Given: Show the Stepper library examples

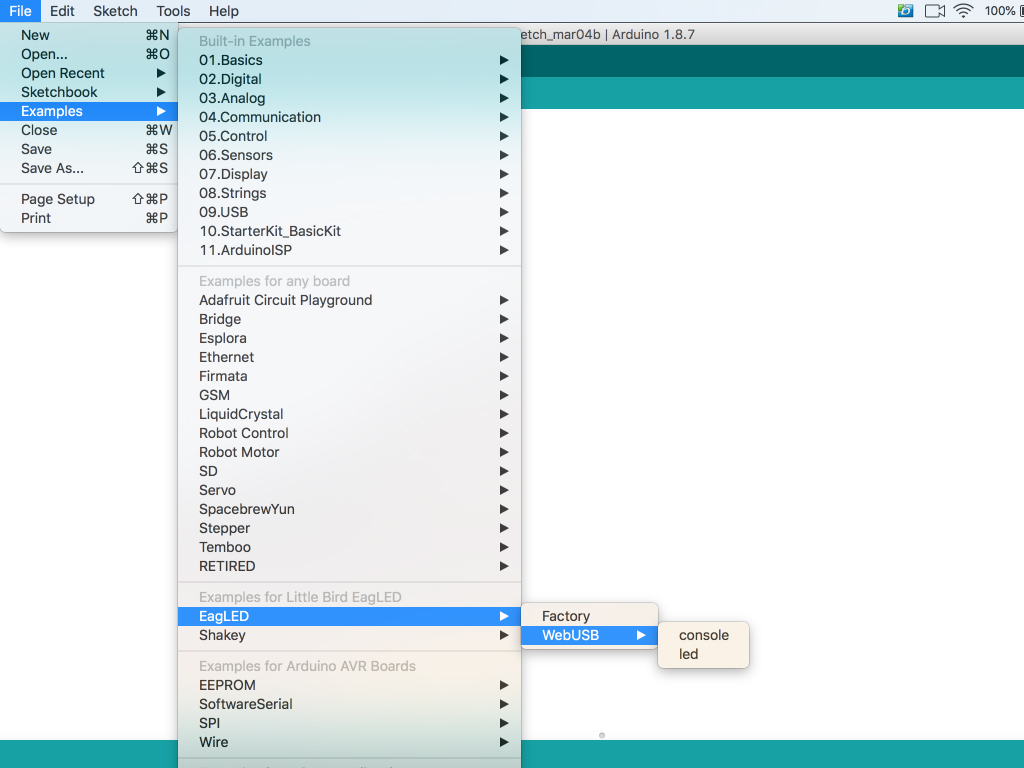Looking at the screenshot, I should [x=349, y=527].
